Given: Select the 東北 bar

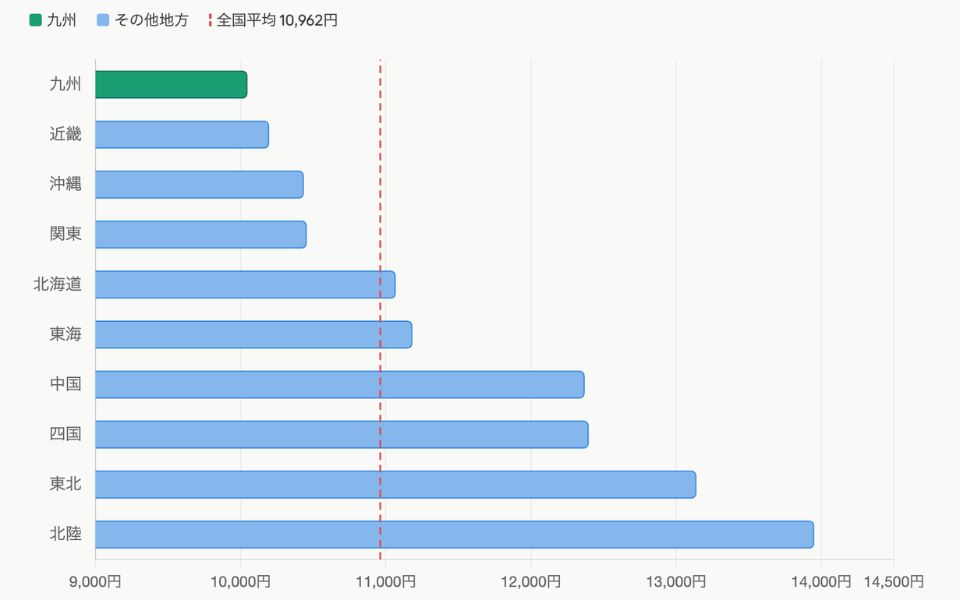Looking at the screenshot, I should tap(396, 484).
